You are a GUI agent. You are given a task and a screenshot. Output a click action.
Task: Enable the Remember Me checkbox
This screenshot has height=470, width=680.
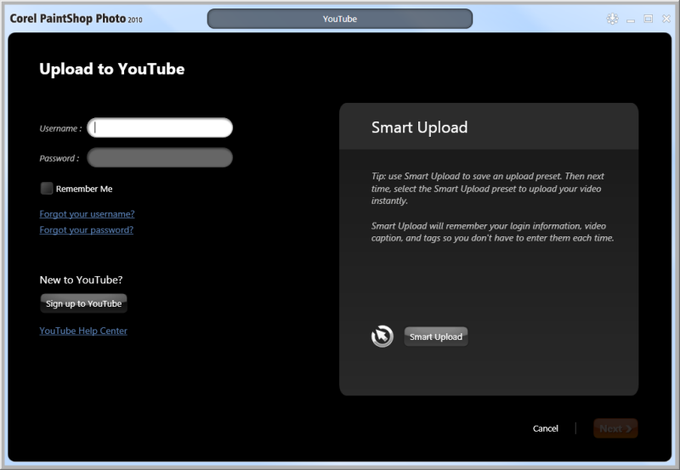click(46, 188)
